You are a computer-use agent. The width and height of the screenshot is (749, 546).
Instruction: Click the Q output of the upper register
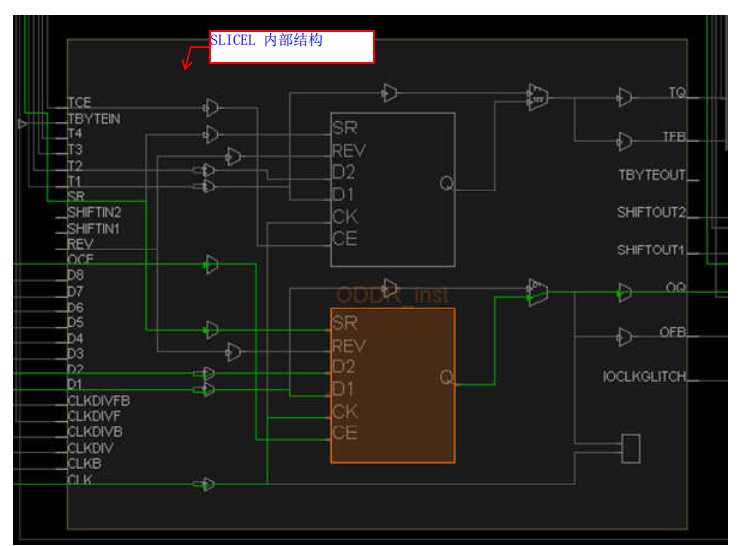pyautogui.click(x=447, y=182)
